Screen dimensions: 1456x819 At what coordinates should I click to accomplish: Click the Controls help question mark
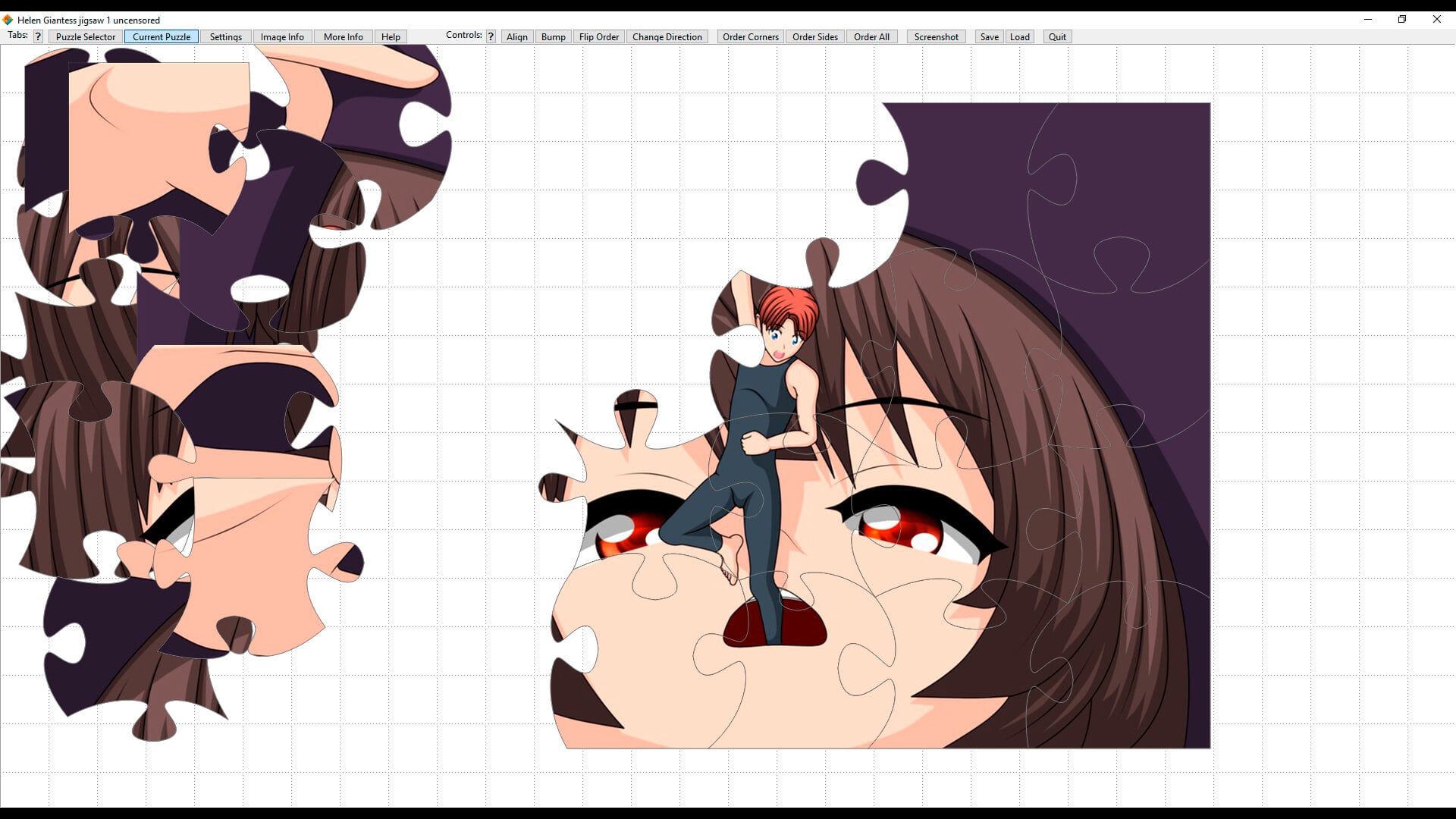tap(491, 36)
